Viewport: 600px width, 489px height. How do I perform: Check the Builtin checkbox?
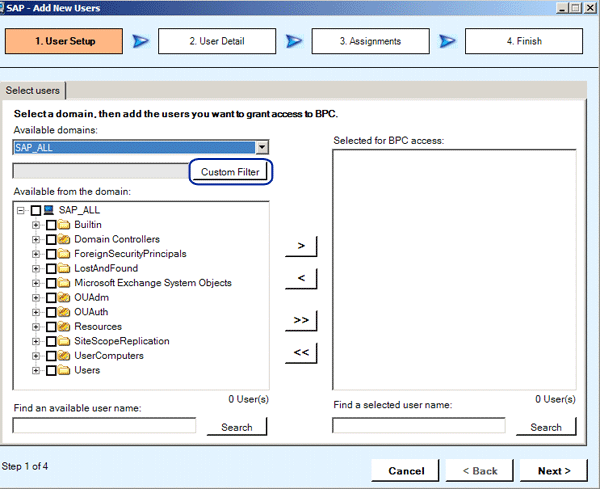point(51,225)
